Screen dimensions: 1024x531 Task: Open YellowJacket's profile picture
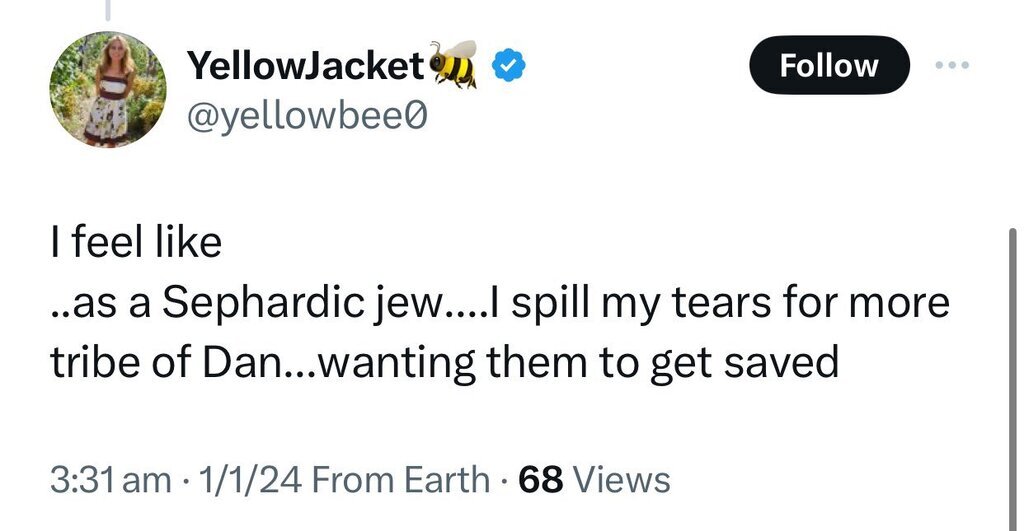(x=108, y=89)
